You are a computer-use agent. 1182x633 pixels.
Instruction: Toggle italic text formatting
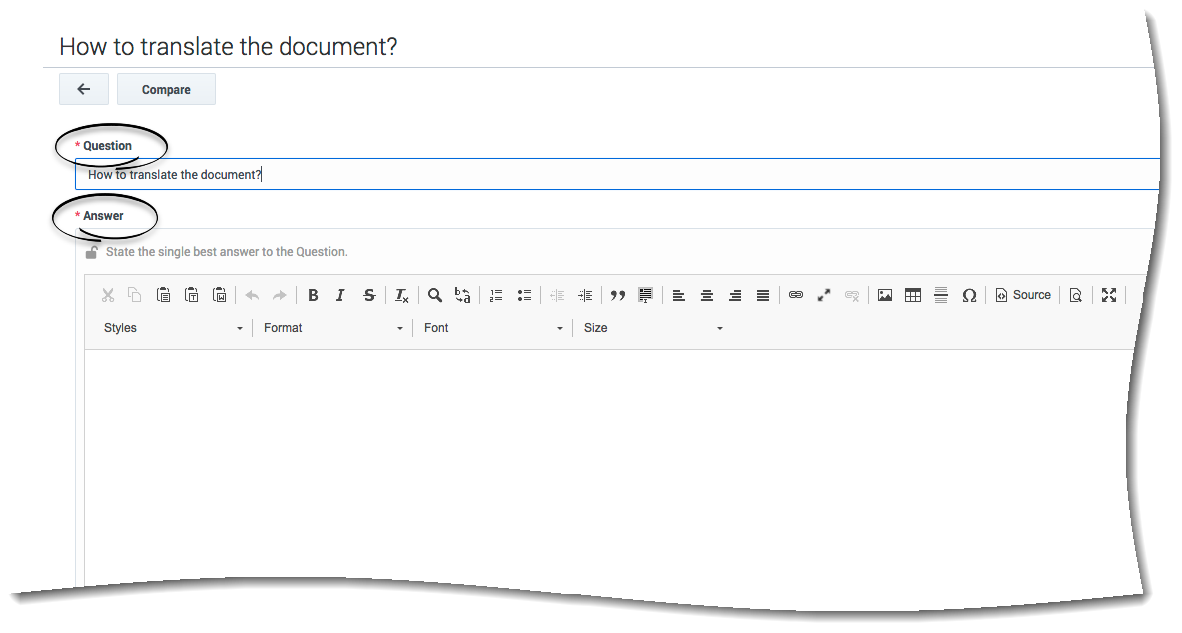coord(340,295)
